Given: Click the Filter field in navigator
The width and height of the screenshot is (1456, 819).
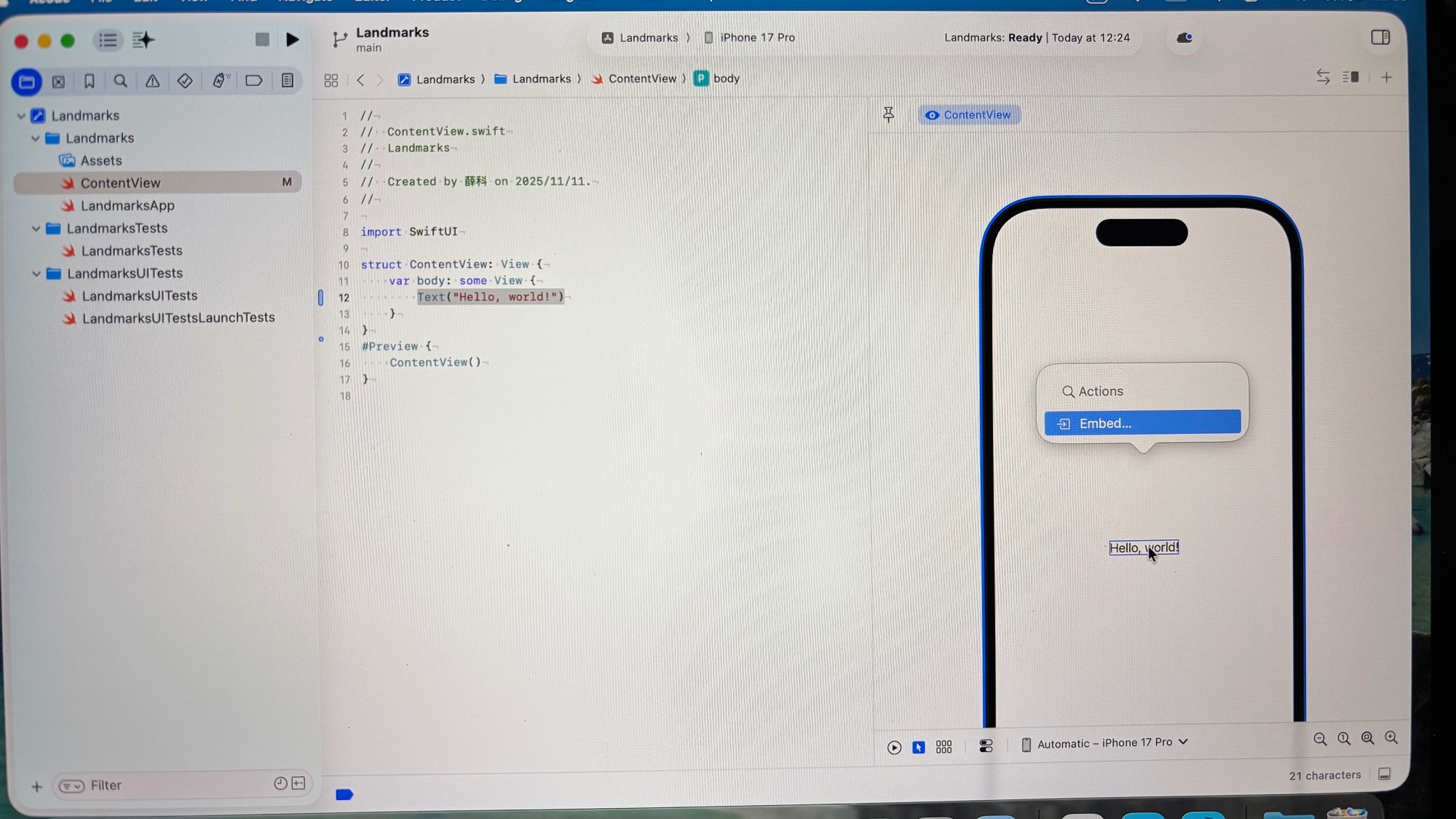Looking at the screenshot, I should pyautogui.click(x=175, y=785).
